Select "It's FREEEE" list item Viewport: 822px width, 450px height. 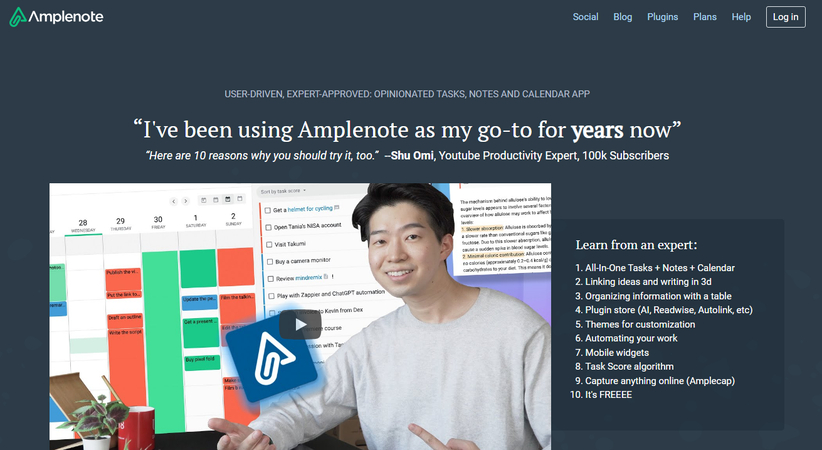(608, 394)
